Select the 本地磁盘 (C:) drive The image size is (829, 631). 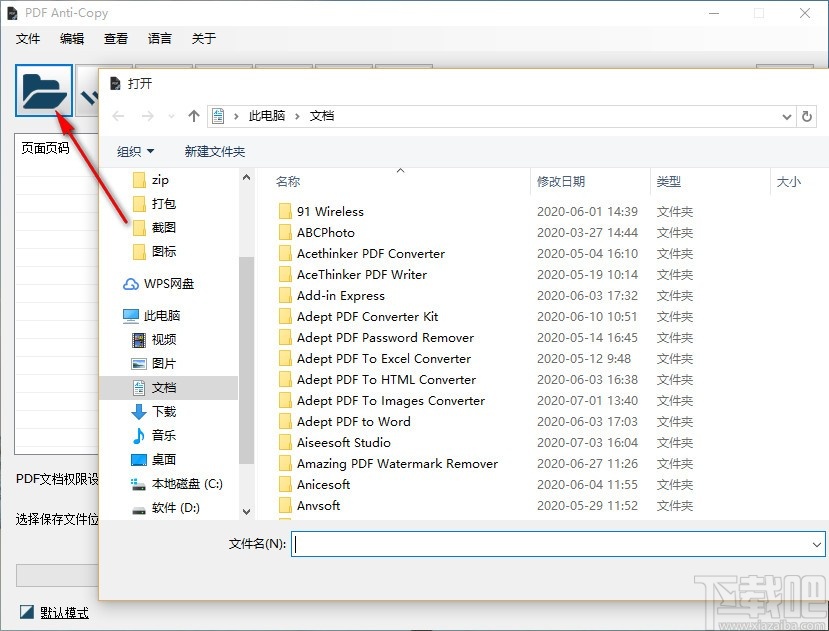[x=186, y=483]
